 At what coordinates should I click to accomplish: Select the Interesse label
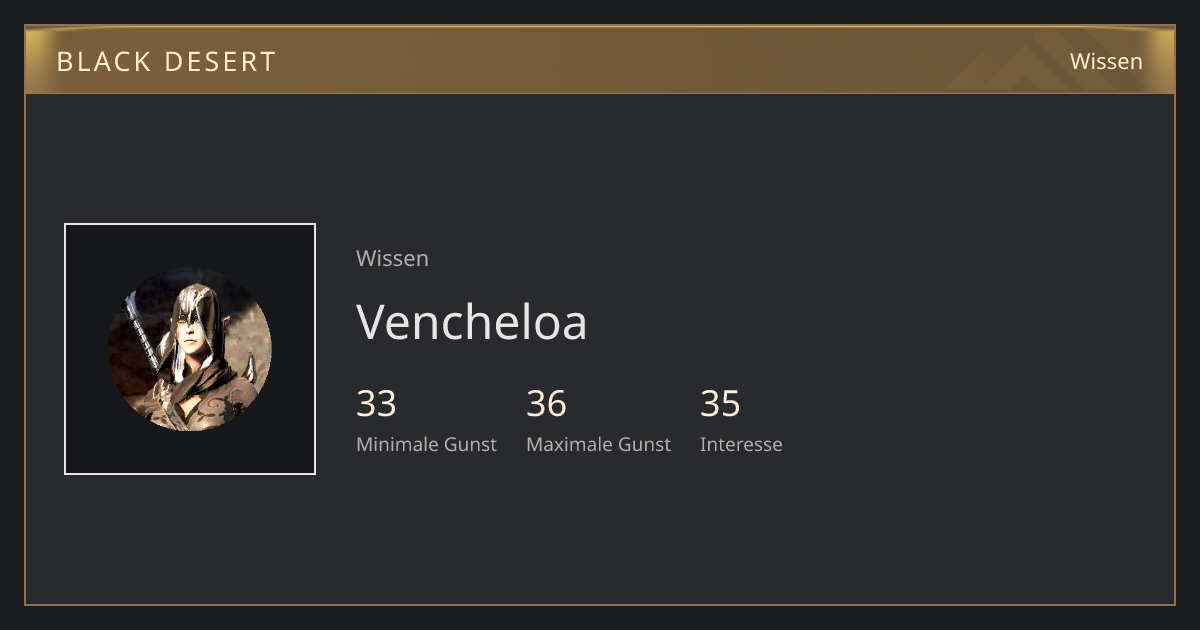tap(741, 444)
